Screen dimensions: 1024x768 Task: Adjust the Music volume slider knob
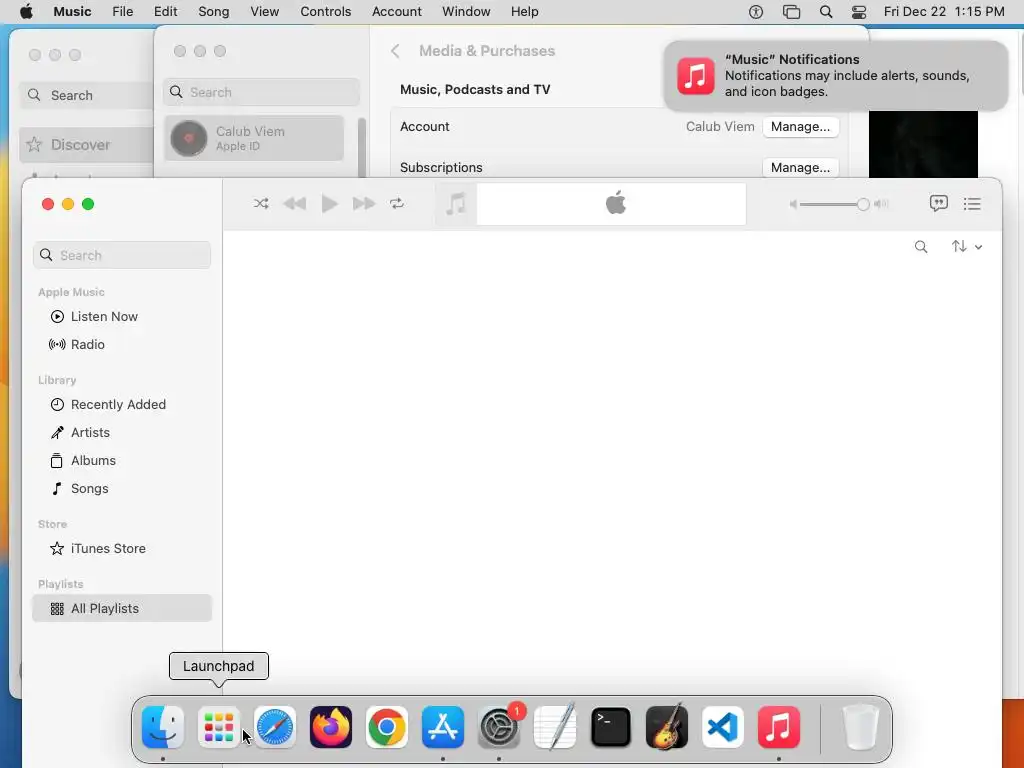point(863,204)
